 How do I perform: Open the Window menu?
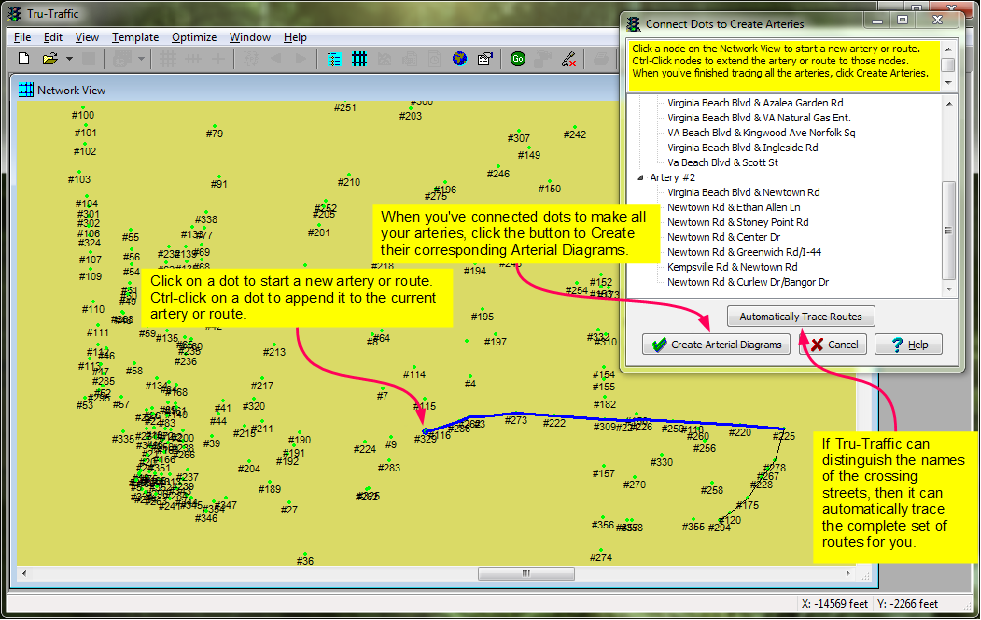tap(250, 37)
